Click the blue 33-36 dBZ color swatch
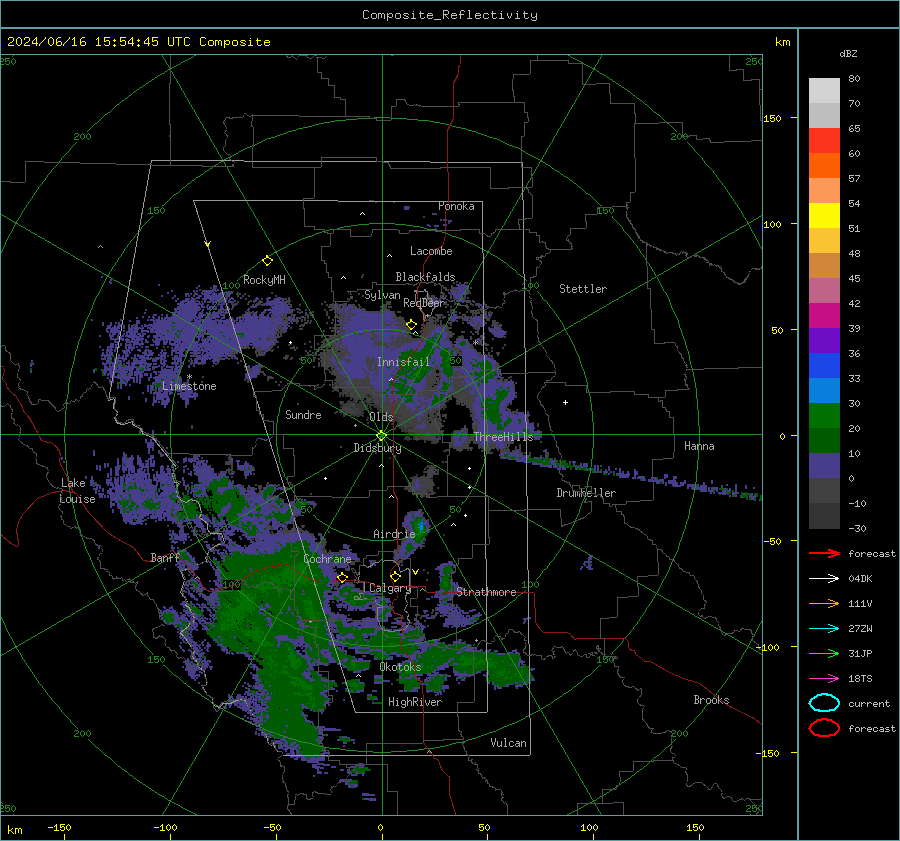Image resolution: width=900 pixels, height=841 pixels. coord(824,366)
